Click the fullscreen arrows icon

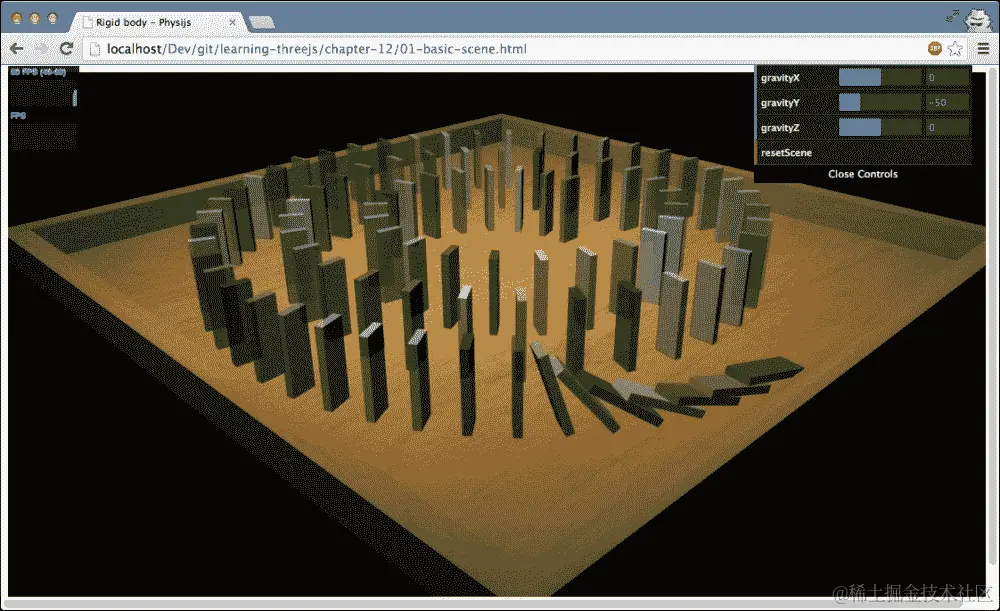(x=953, y=15)
